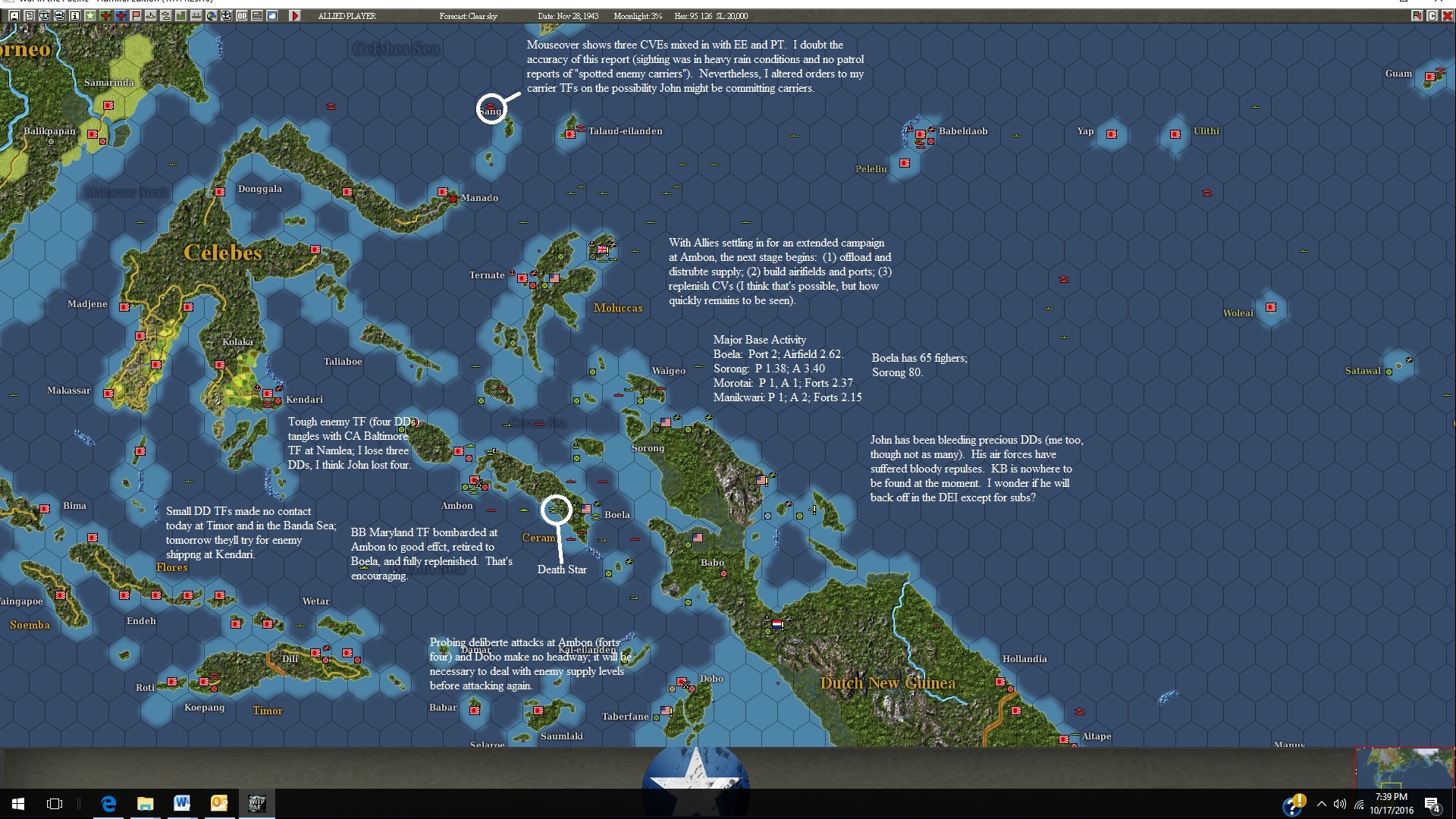Click the cloud weather toolbar icon
The image size is (1456, 819).
pyautogui.click(x=271, y=15)
